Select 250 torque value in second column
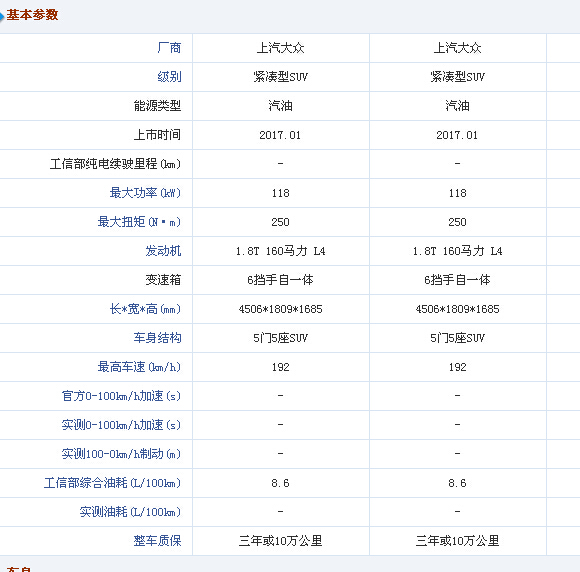 457,222
